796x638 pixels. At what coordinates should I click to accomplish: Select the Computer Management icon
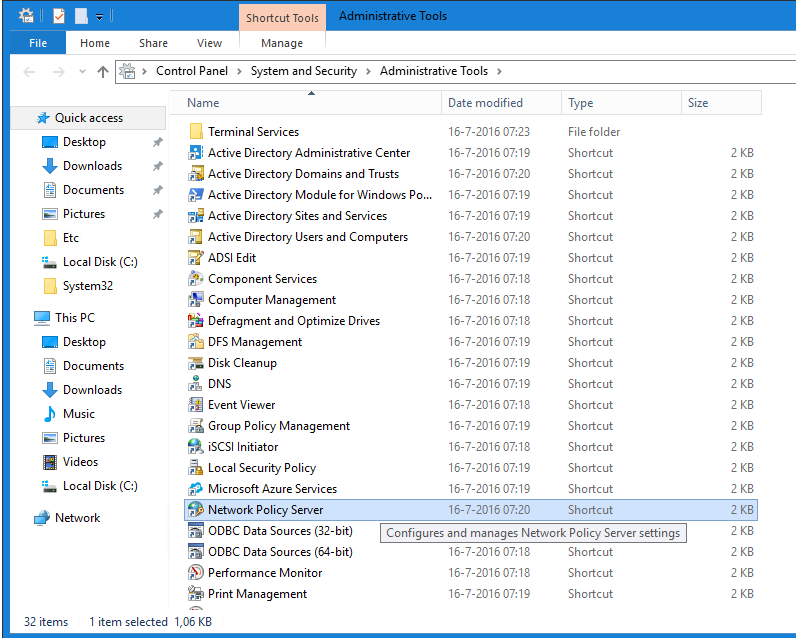(x=196, y=300)
